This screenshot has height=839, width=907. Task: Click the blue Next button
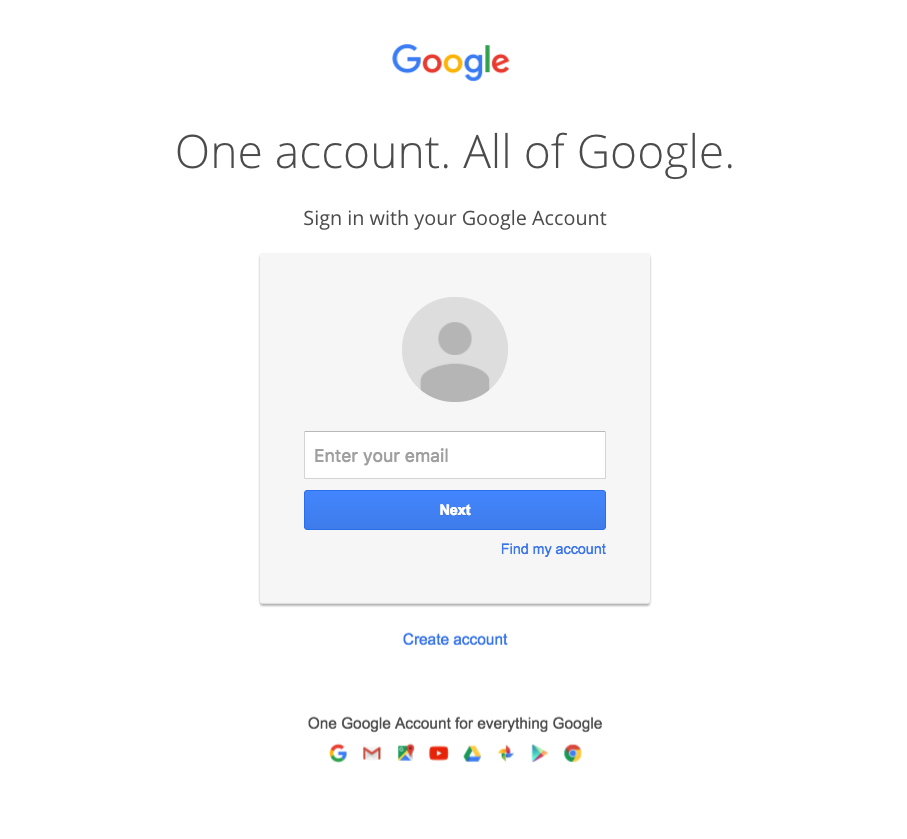pos(455,510)
